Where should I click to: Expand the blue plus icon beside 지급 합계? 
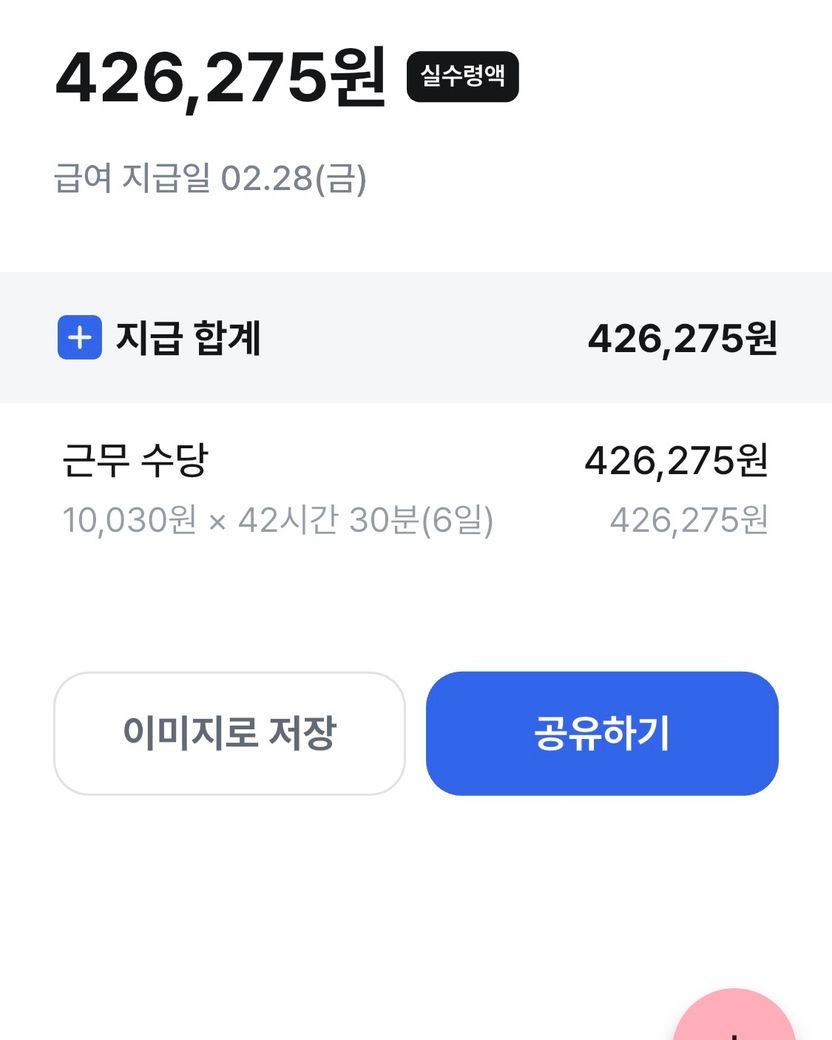pos(80,339)
